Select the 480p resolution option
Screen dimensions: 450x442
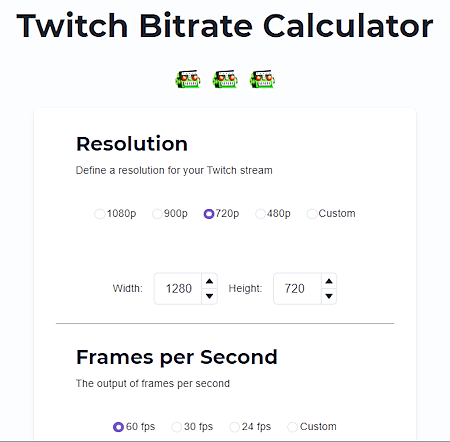click(x=260, y=214)
